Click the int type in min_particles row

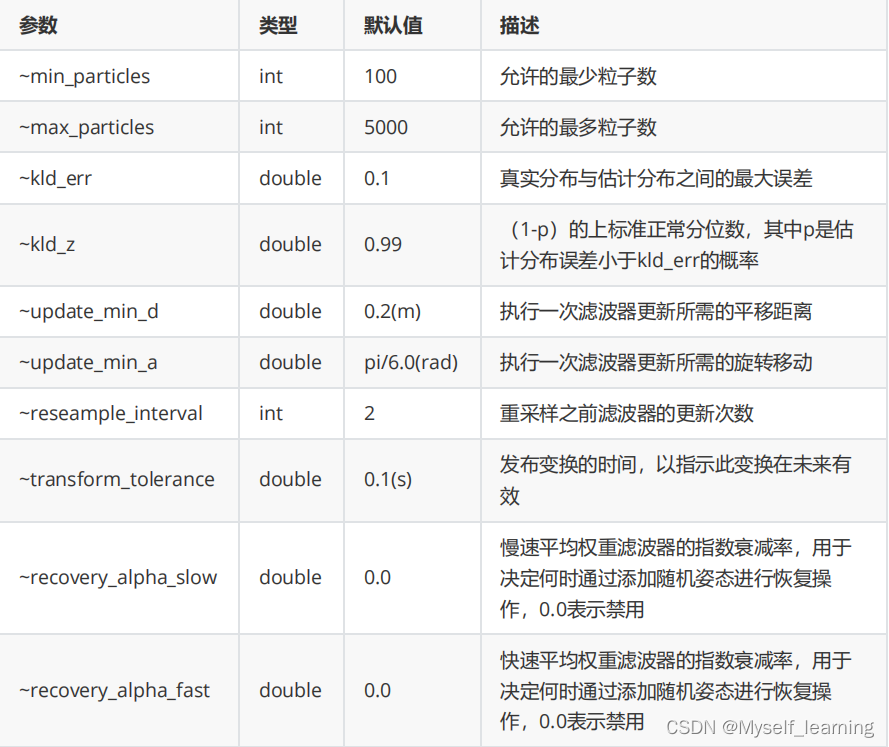pyautogui.click(x=270, y=77)
